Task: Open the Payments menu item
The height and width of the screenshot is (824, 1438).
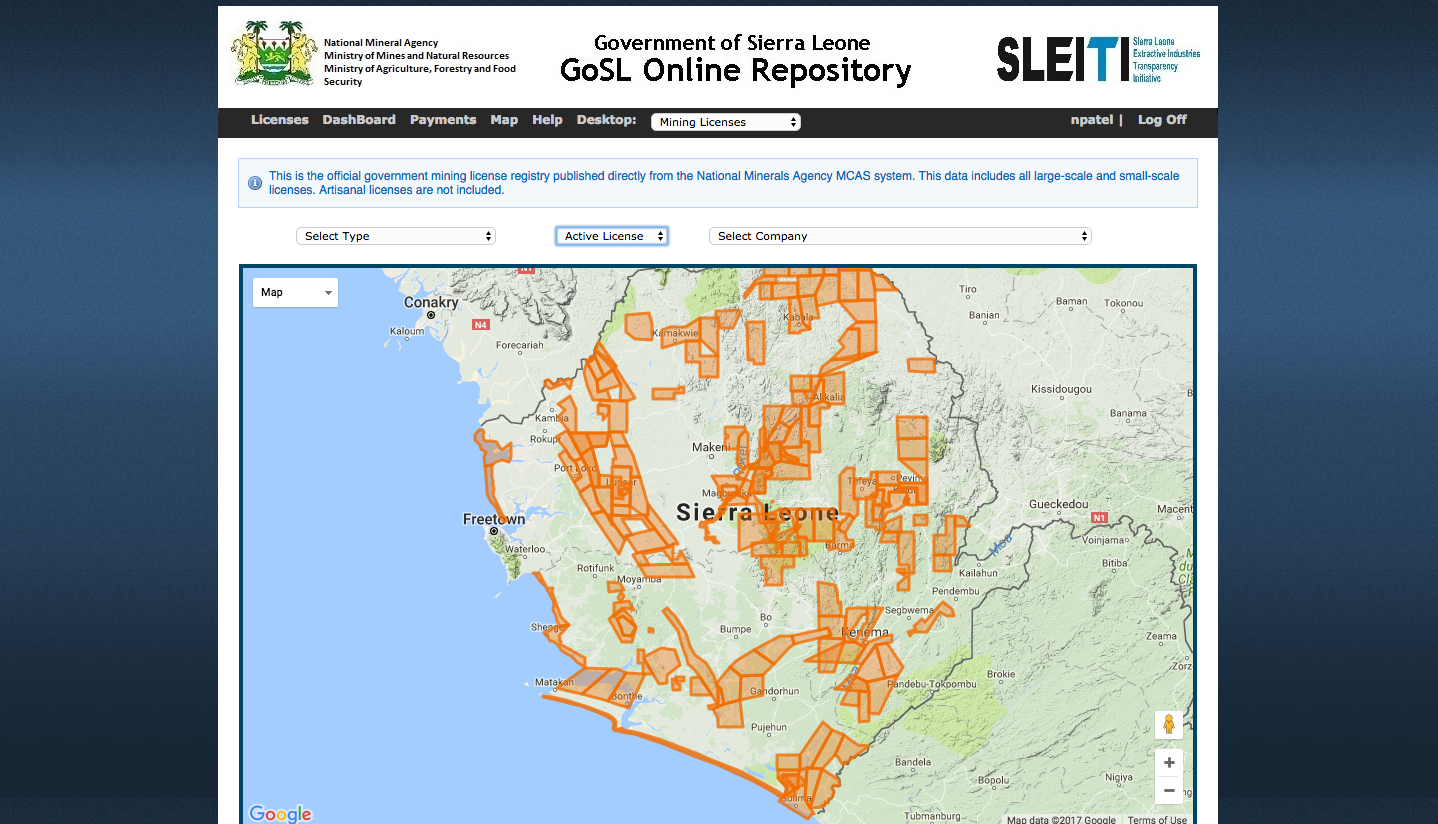Action: pos(443,120)
